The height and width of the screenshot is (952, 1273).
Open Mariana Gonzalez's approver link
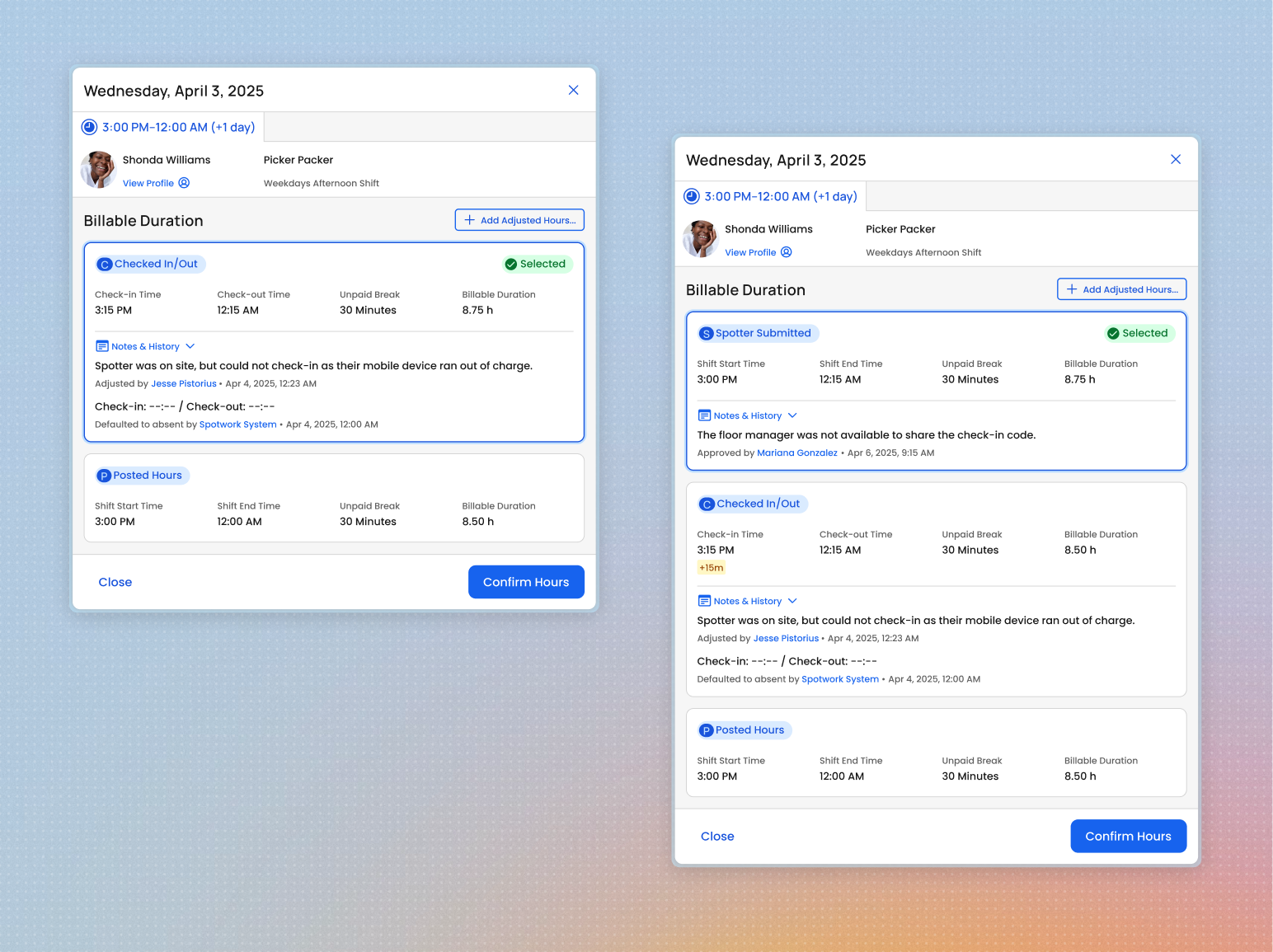[797, 453]
